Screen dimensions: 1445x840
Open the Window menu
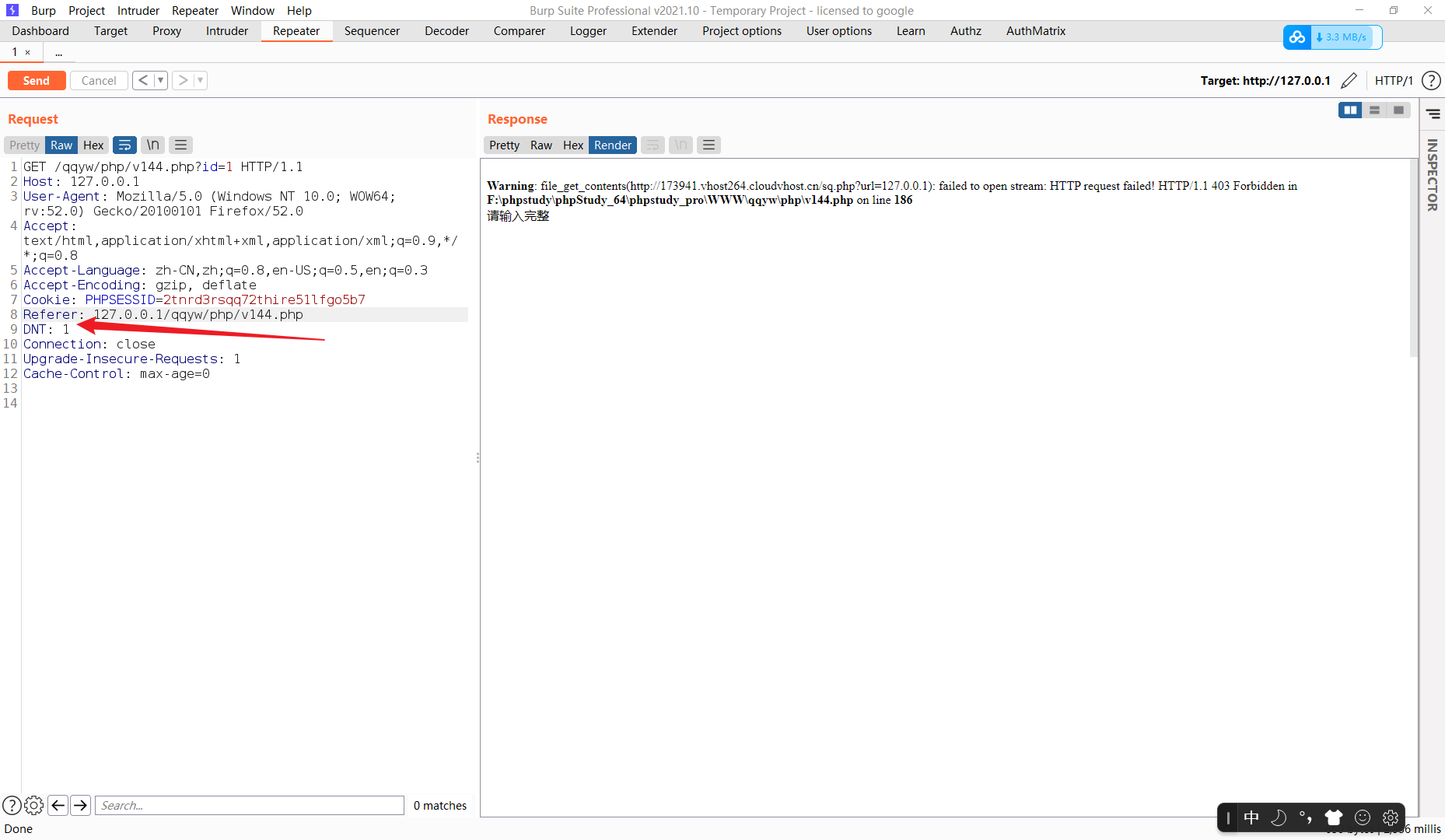[253, 10]
